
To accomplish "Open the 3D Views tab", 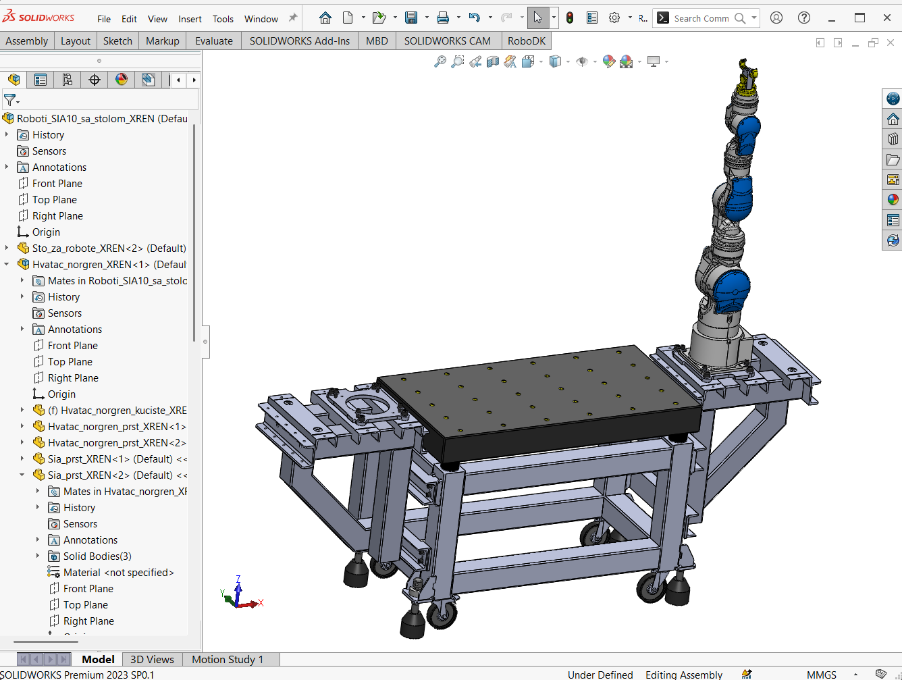I will (152, 659).
